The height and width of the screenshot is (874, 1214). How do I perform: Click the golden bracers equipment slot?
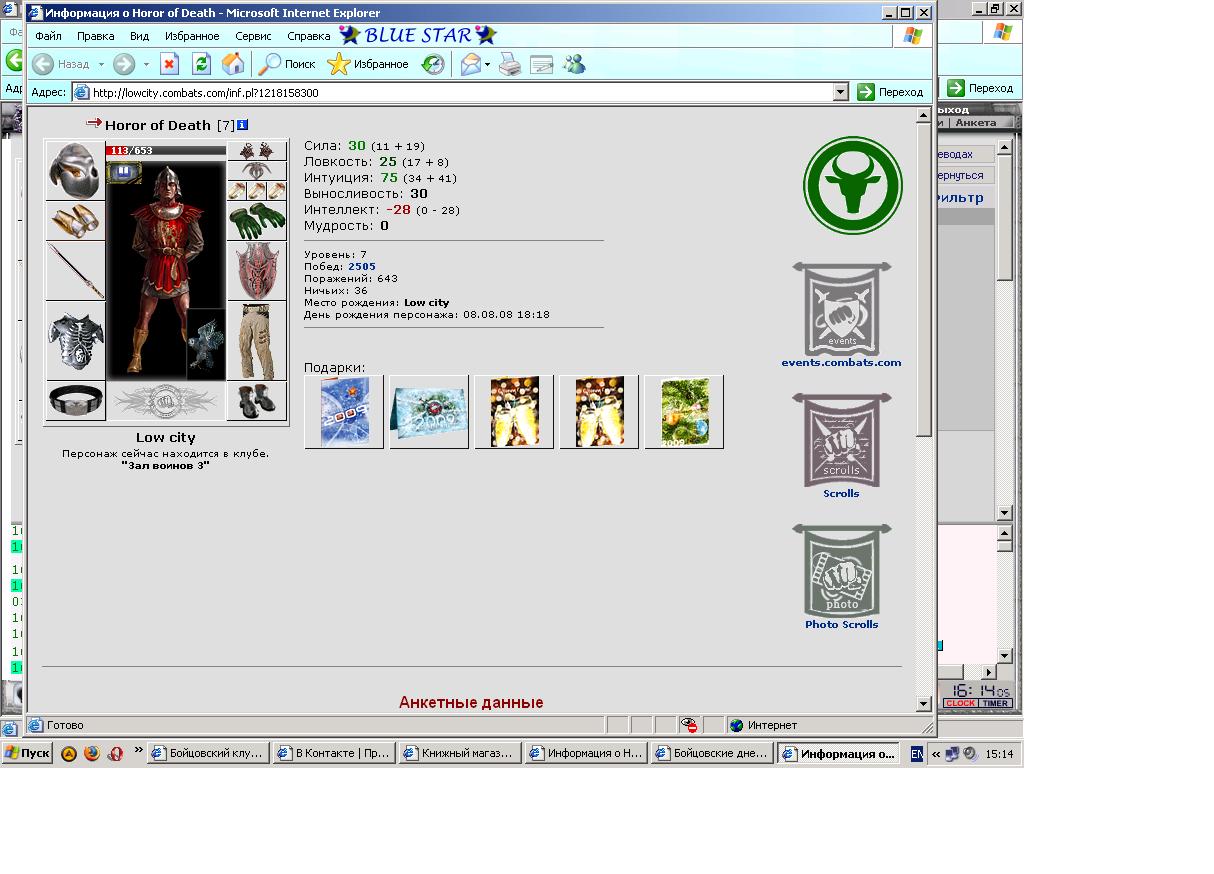click(75, 221)
